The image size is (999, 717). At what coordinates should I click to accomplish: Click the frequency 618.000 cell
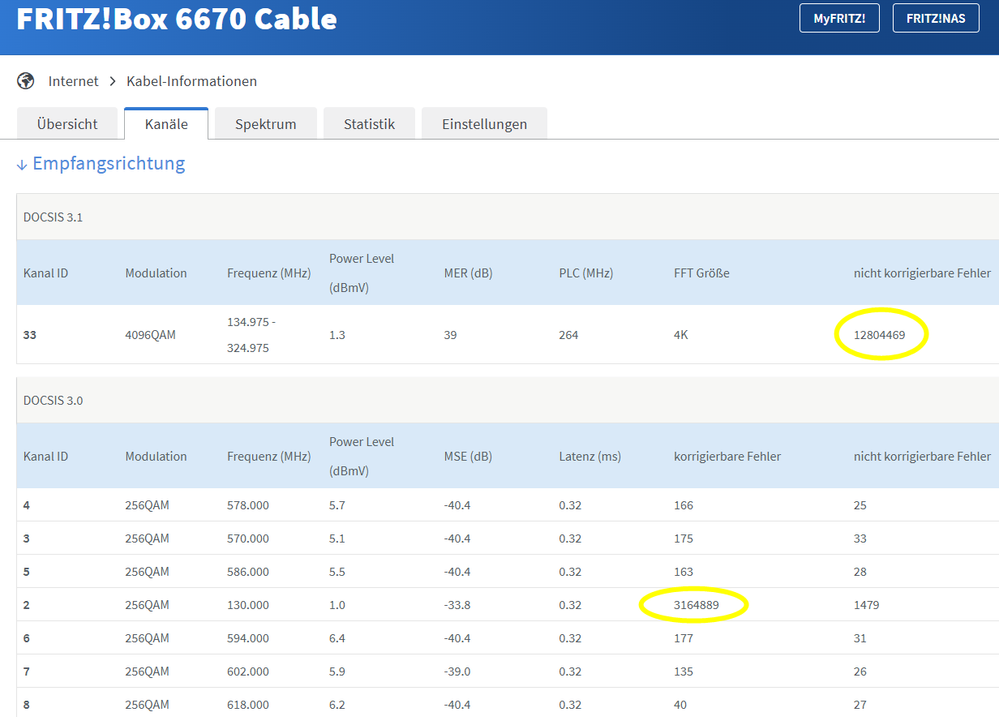pyautogui.click(x=248, y=704)
